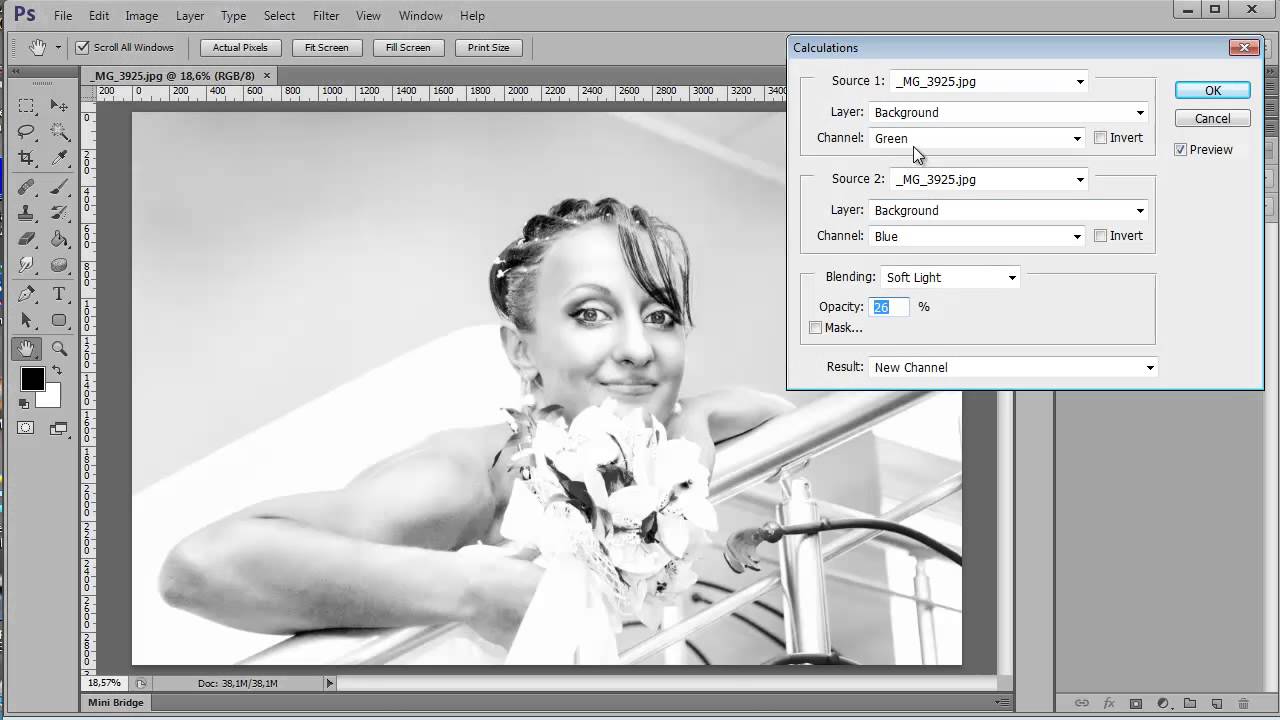Select the Clone Stamp tool
The height and width of the screenshot is (720, 1280).
(27, 213)
